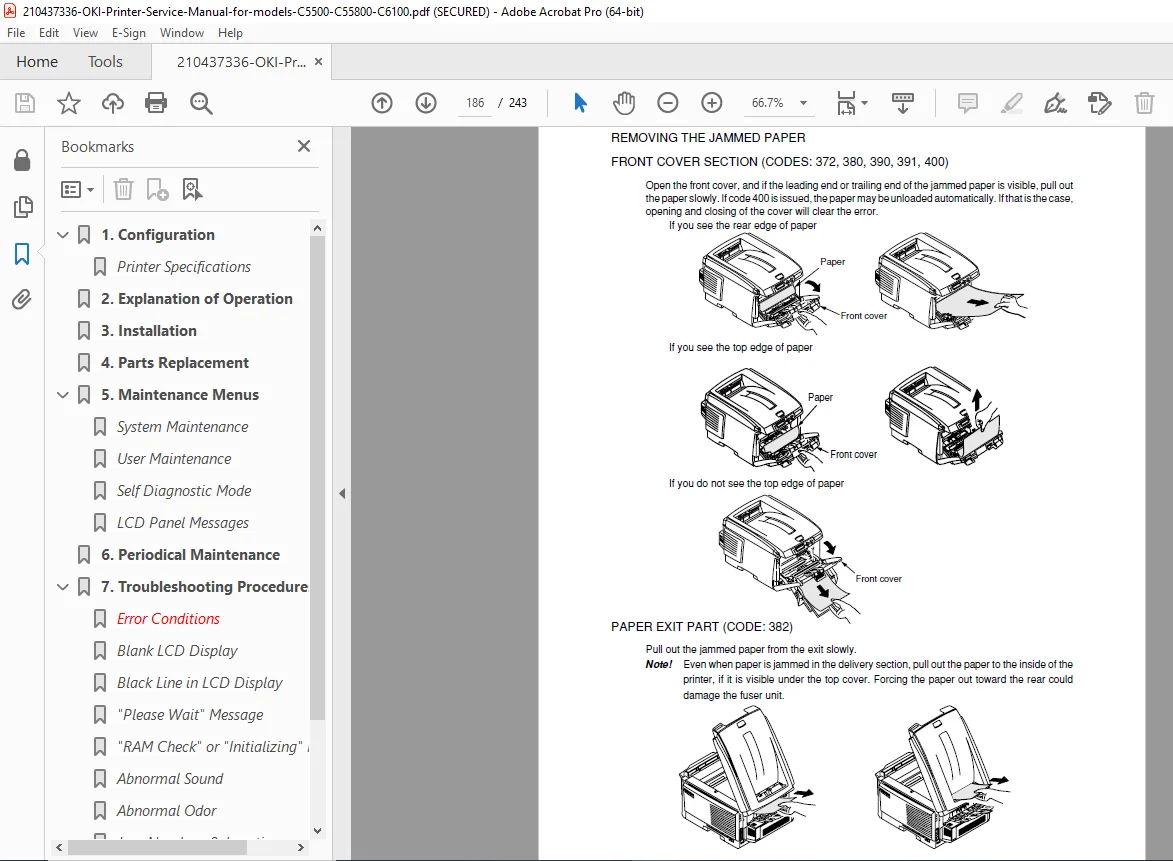This screenshot has height=861, width=1173.
Task: Open Self Diagnostic Mode bookmark
Action: pyautogui.click(x=183, y=491)
